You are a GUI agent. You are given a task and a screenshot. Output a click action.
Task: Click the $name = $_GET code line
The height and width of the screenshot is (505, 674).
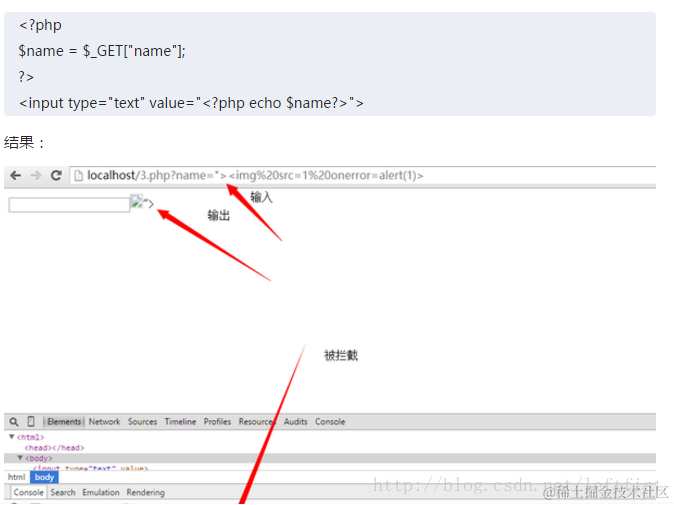(x=102, y=51)
